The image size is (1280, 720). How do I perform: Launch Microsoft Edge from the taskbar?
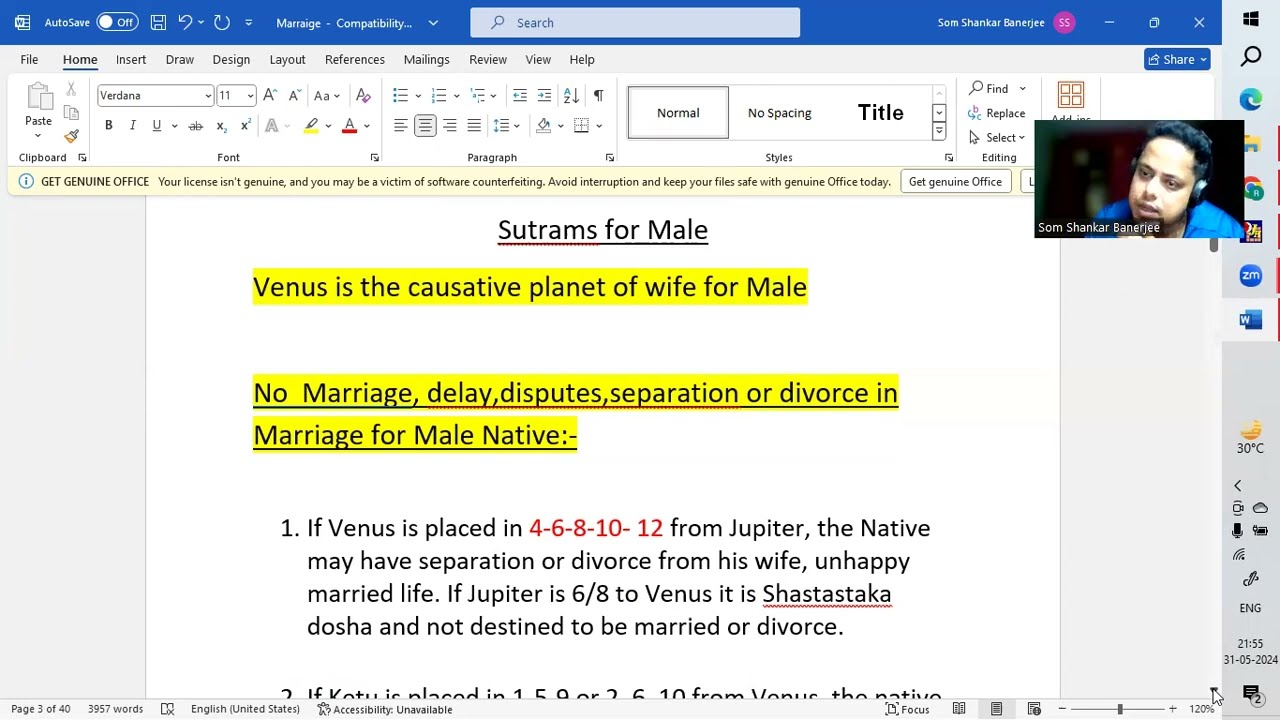[x=1251, y=98]
